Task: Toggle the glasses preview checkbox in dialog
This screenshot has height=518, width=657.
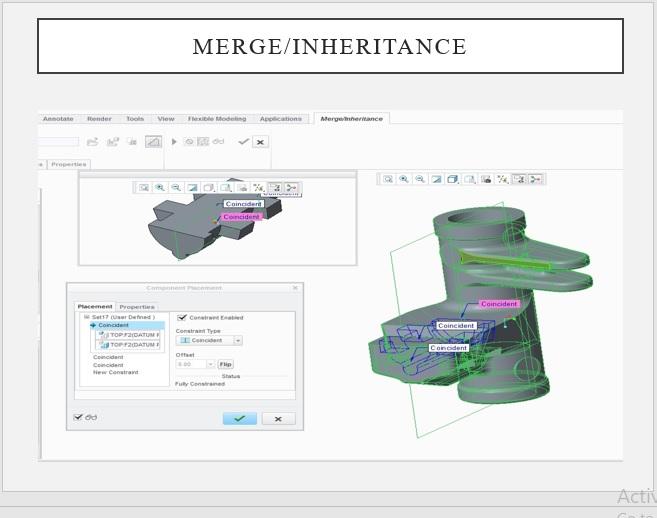Action: (79, 417)
